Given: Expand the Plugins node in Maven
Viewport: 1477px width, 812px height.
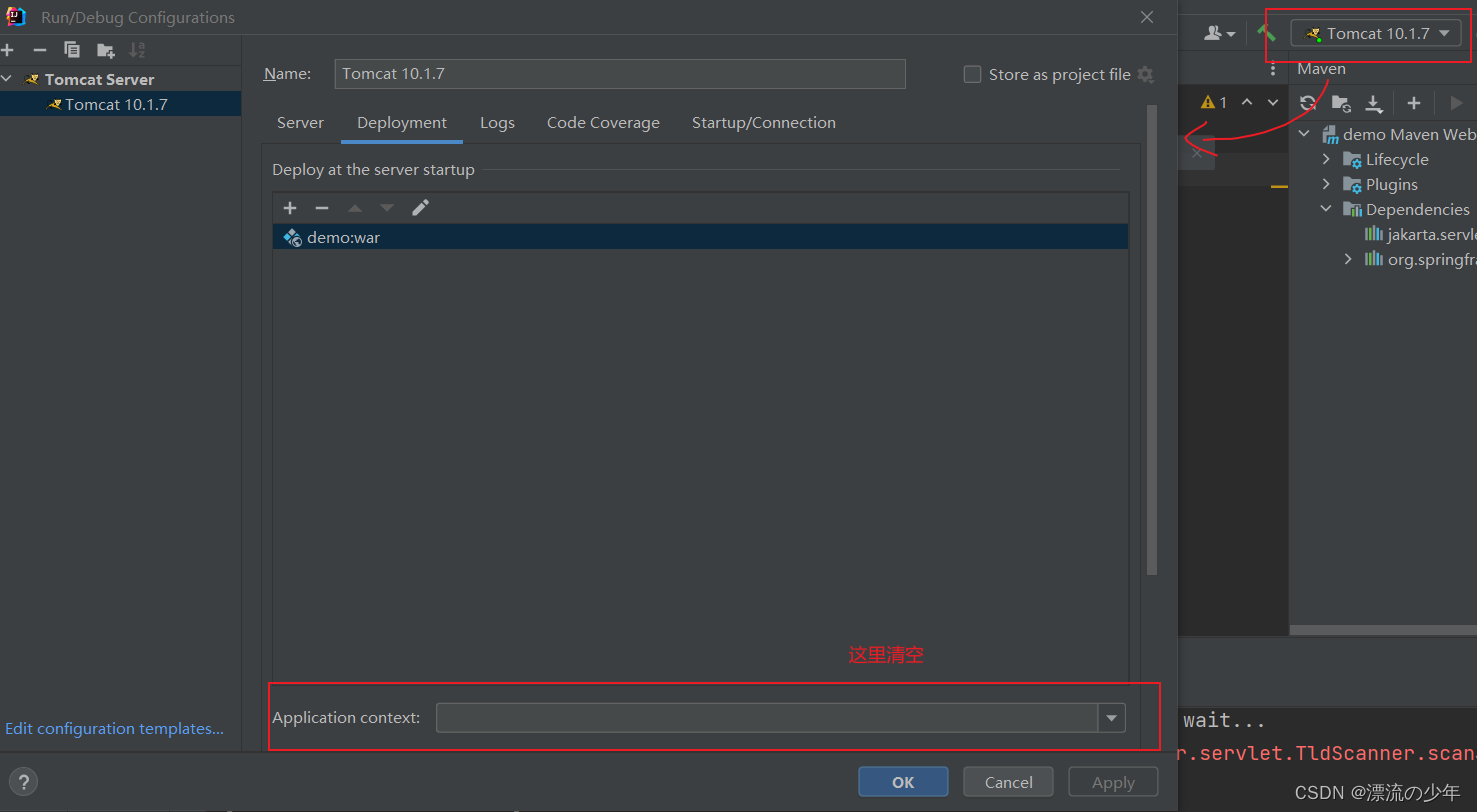Looking at the screenshot, I should (1326, 184).
